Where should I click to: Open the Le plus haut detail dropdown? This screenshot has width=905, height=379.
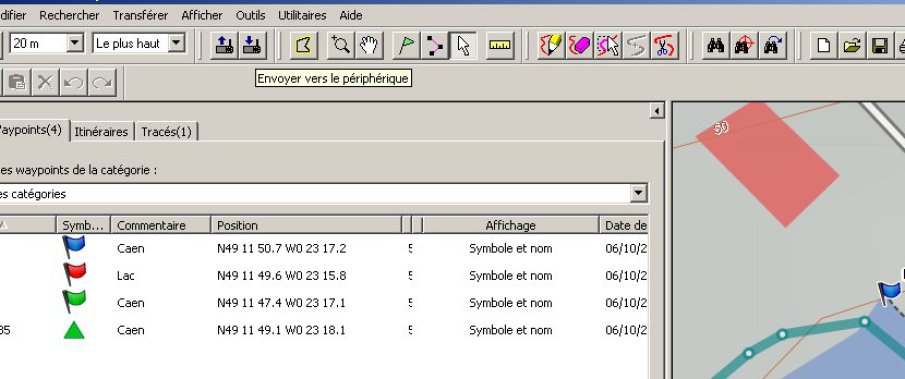pos(177,43)
